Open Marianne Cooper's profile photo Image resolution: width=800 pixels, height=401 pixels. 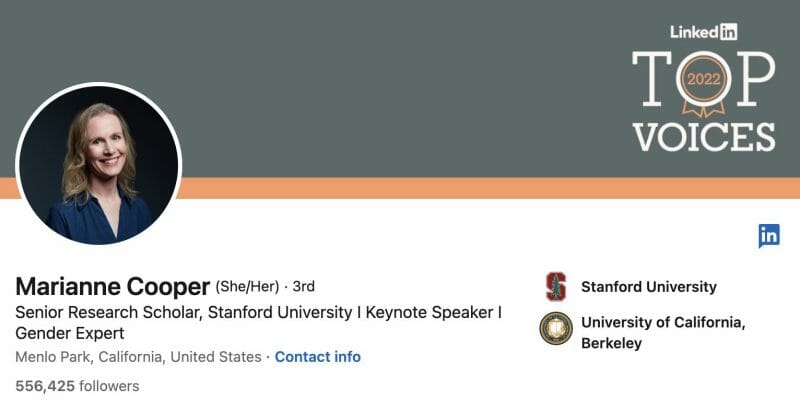98,164
